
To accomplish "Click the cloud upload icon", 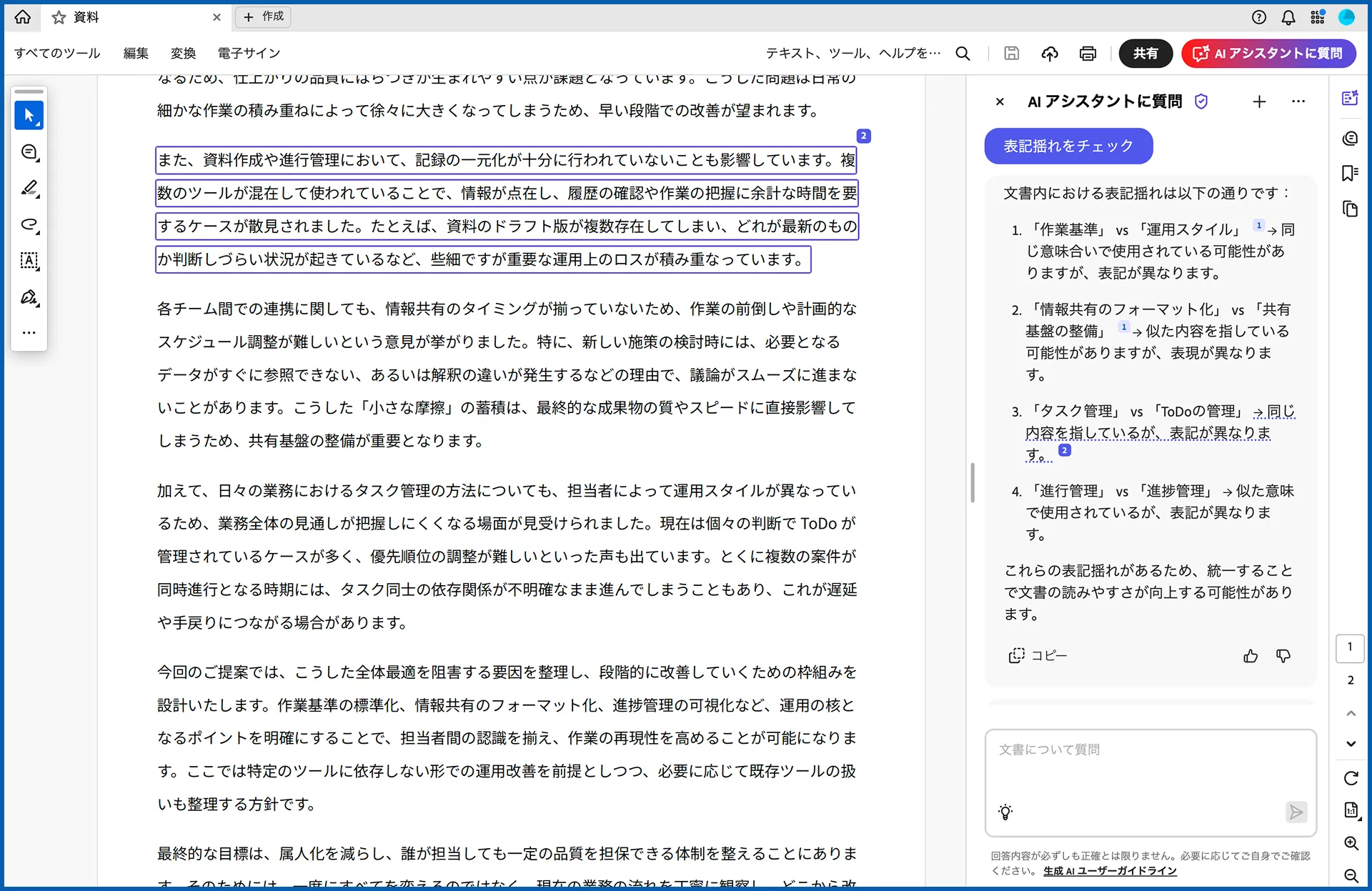I will (1050, 54).
